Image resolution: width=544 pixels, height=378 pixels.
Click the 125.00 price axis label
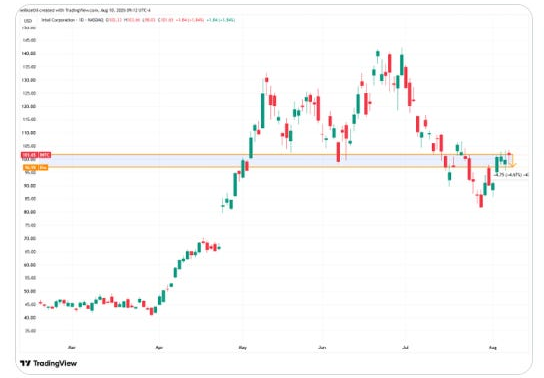[29, 93]
